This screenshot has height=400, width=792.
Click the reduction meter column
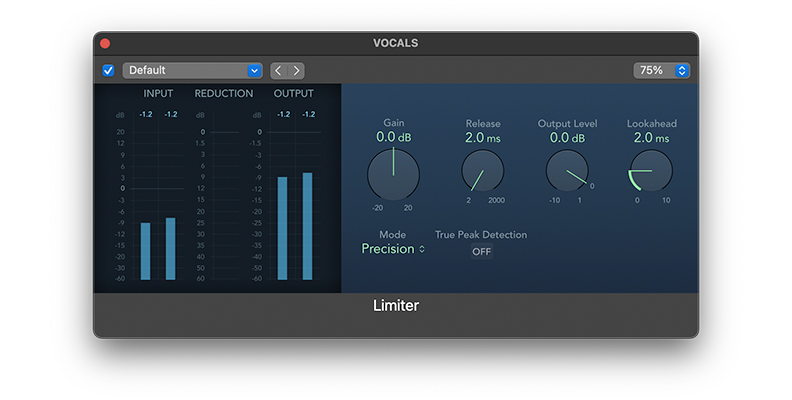pyautogui.click(x=225, y=202)
